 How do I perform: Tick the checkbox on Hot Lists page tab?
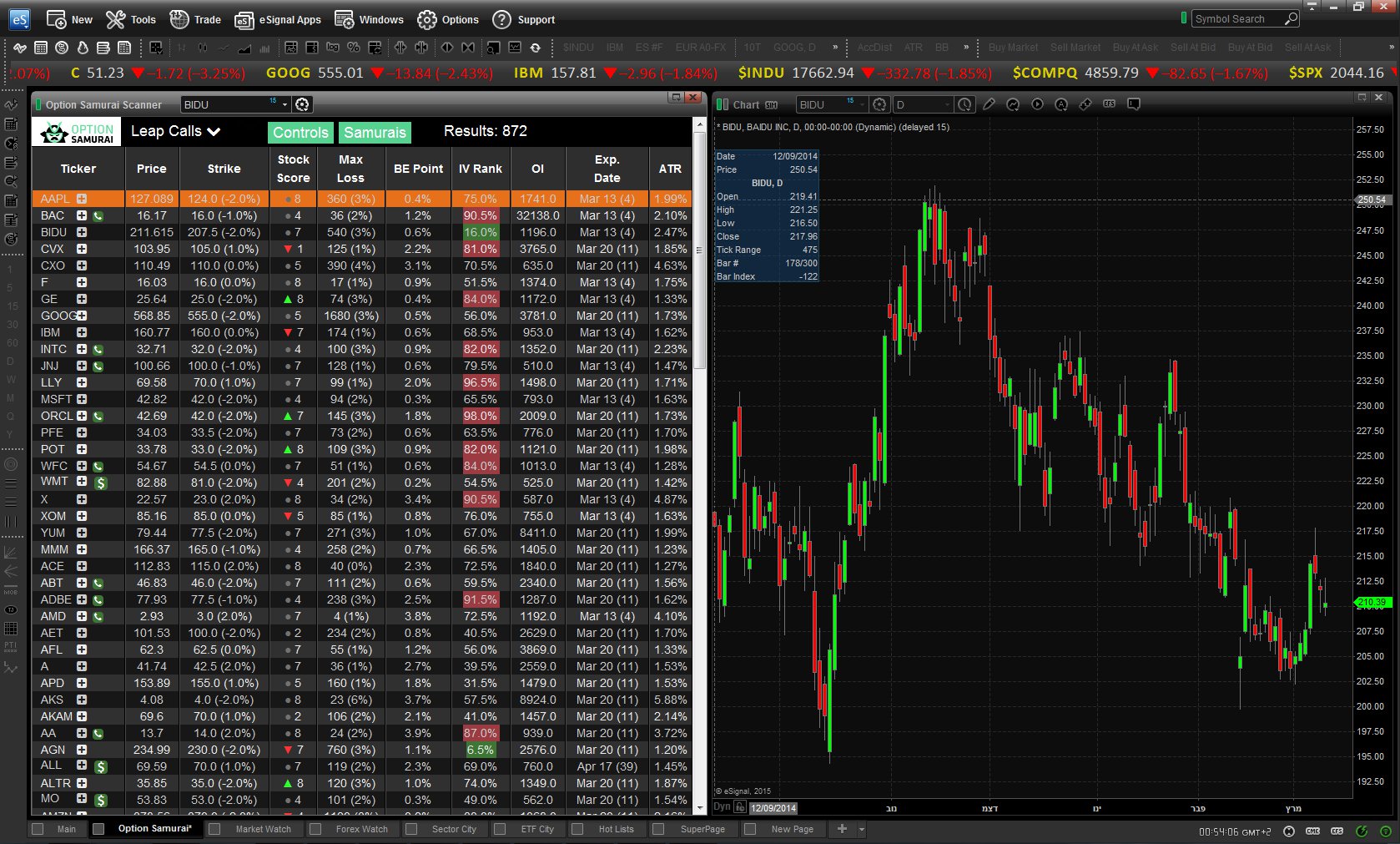tap(577, 829)
